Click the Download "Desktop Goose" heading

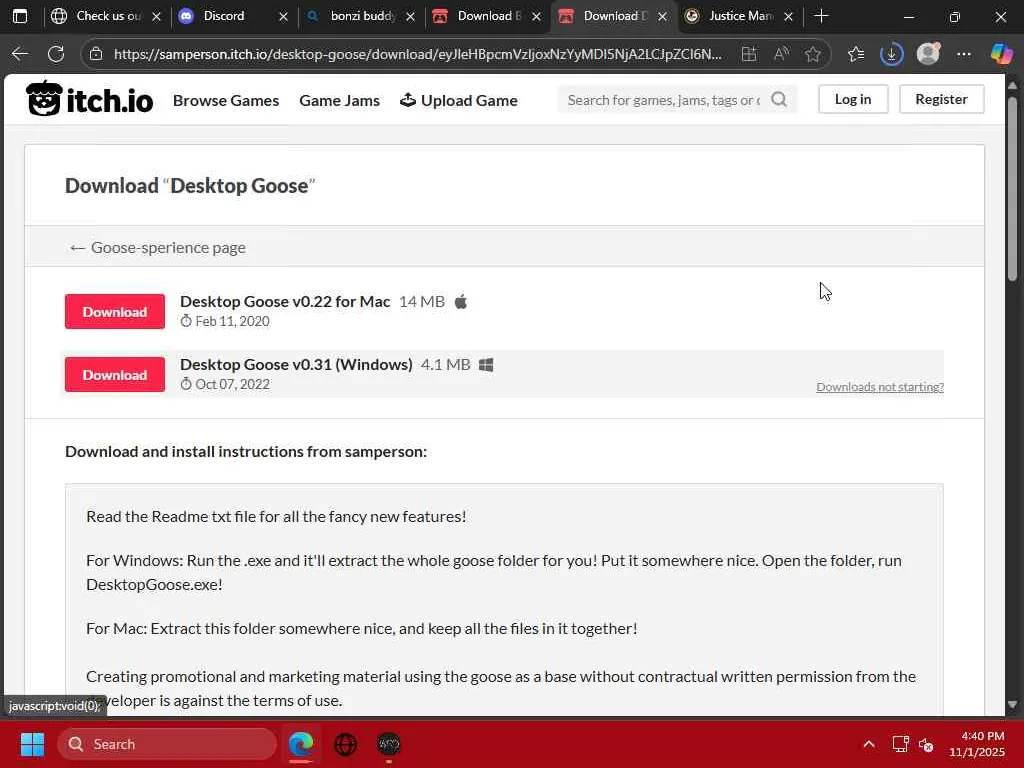(x=190, y=185)
